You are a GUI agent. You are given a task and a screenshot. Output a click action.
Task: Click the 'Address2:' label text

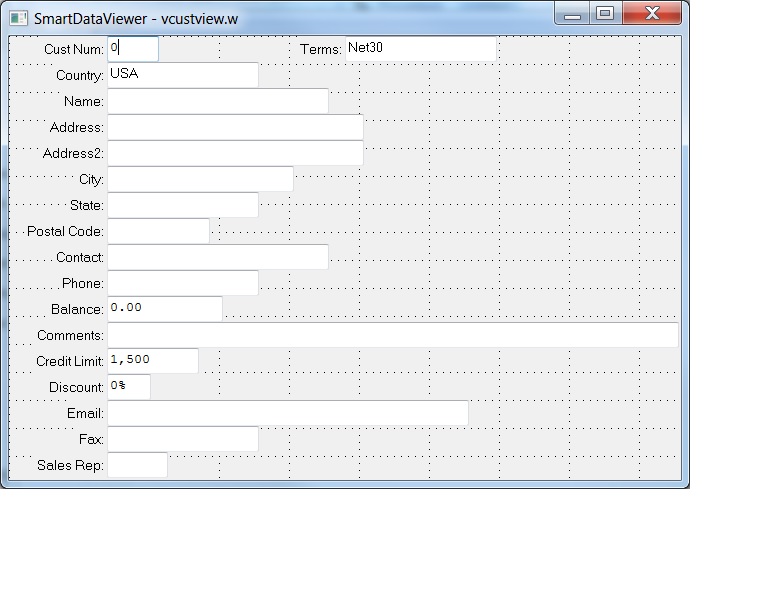[x=73, y=153]
